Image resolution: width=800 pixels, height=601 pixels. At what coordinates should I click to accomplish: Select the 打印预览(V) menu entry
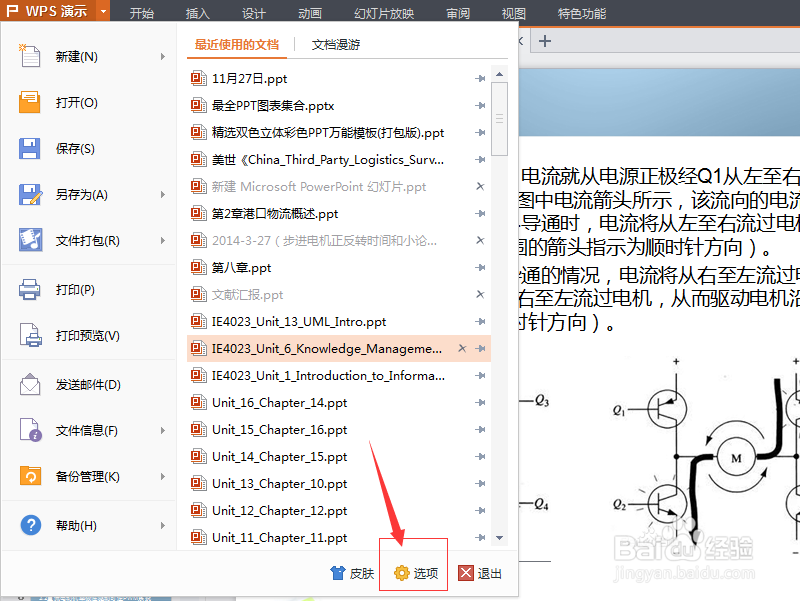tap(89, 335)
